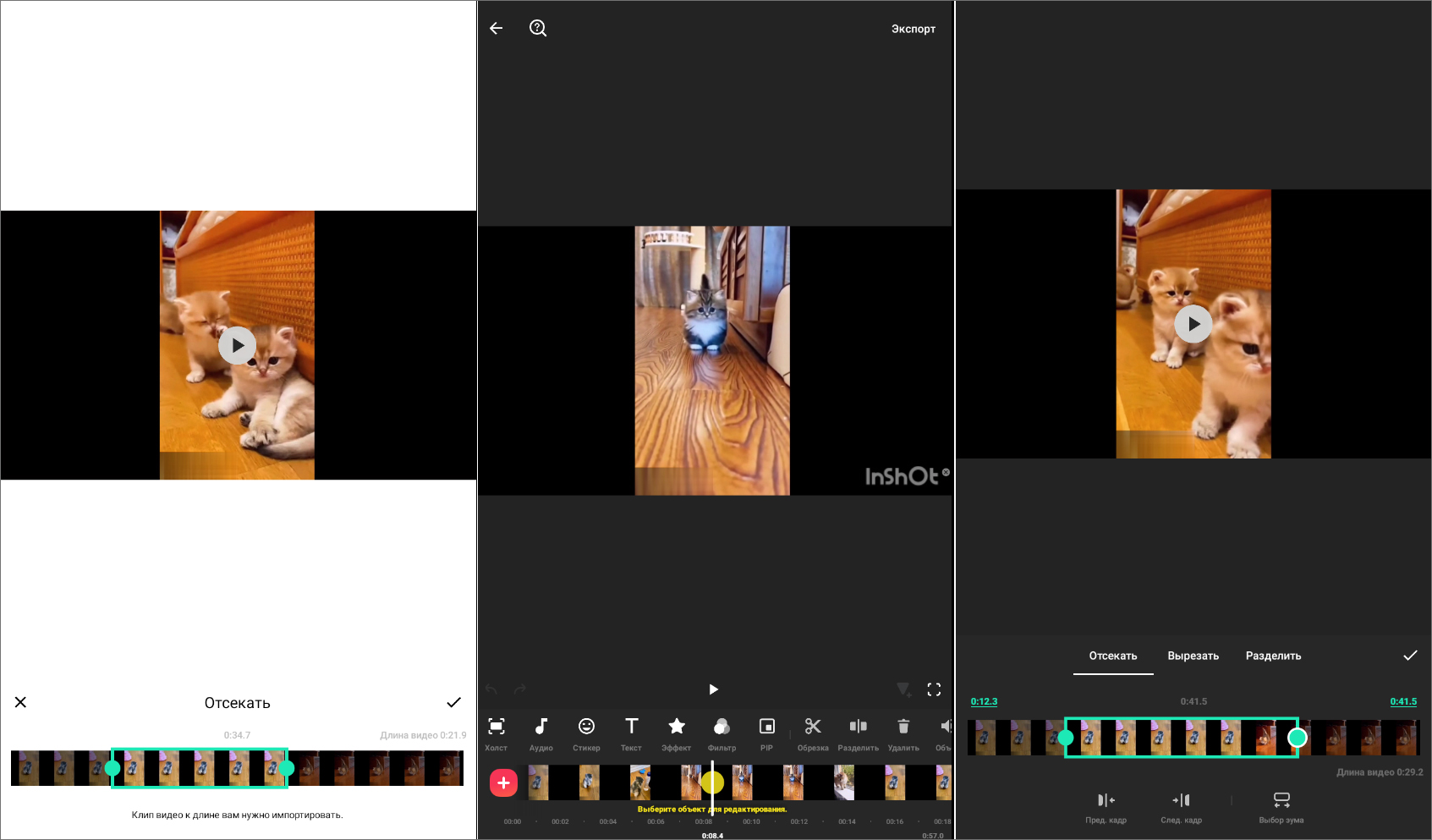1432x840 pixels.
Task: Switch to the Разделить tab
Action: pos(1273,656)
